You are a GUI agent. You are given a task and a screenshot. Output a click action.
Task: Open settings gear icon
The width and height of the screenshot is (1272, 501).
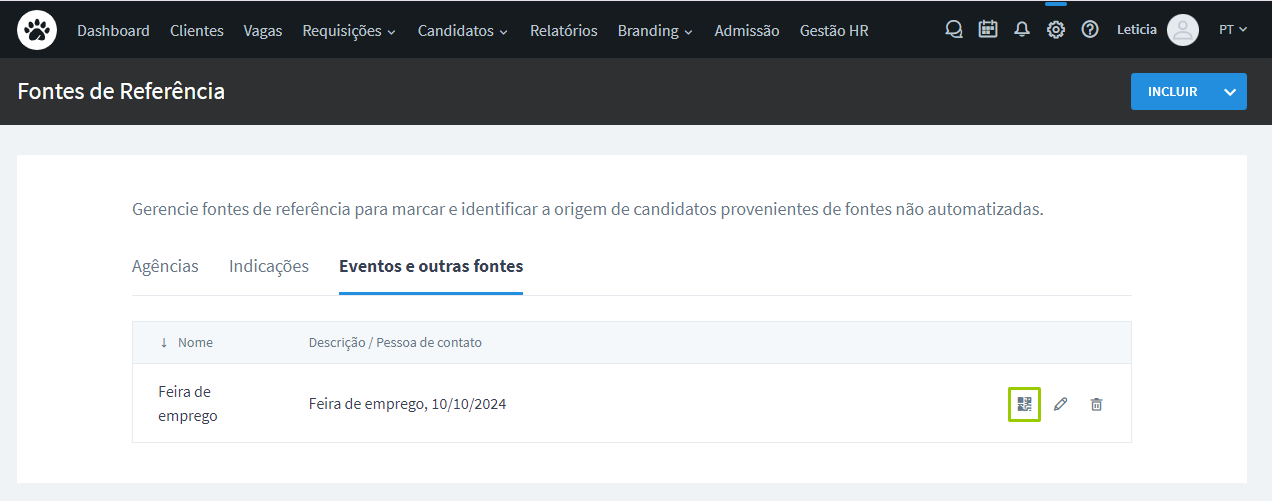pos(1055,30)
